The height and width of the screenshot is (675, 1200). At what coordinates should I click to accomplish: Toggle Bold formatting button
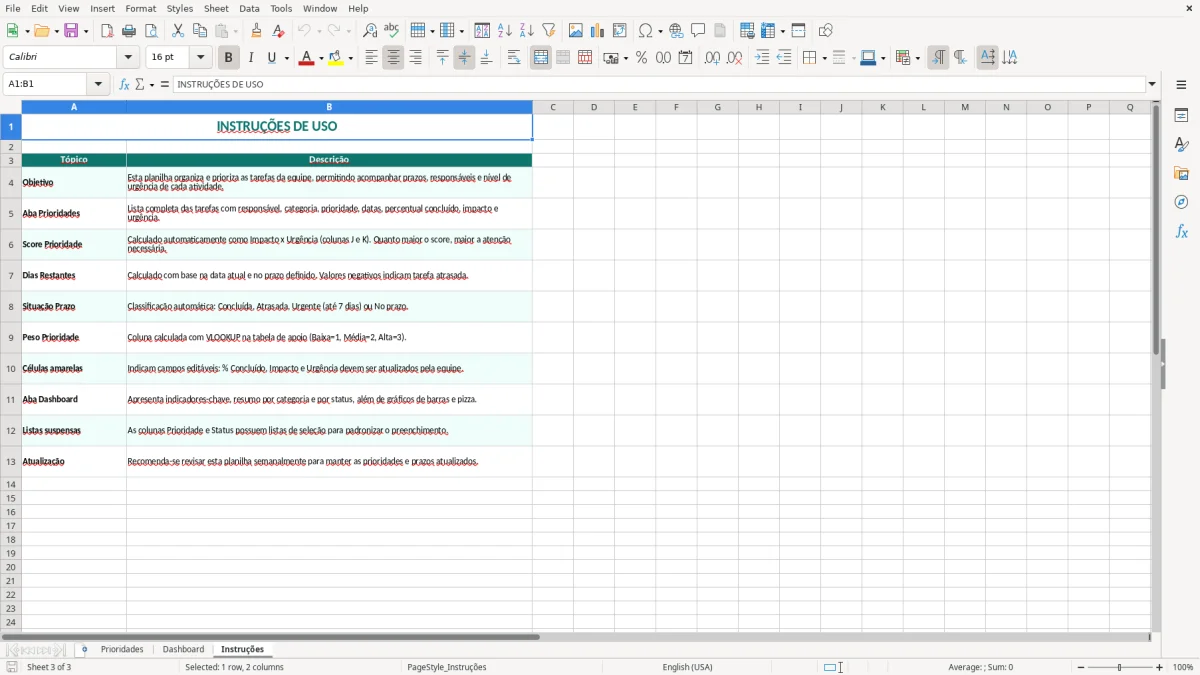[228, 58]
